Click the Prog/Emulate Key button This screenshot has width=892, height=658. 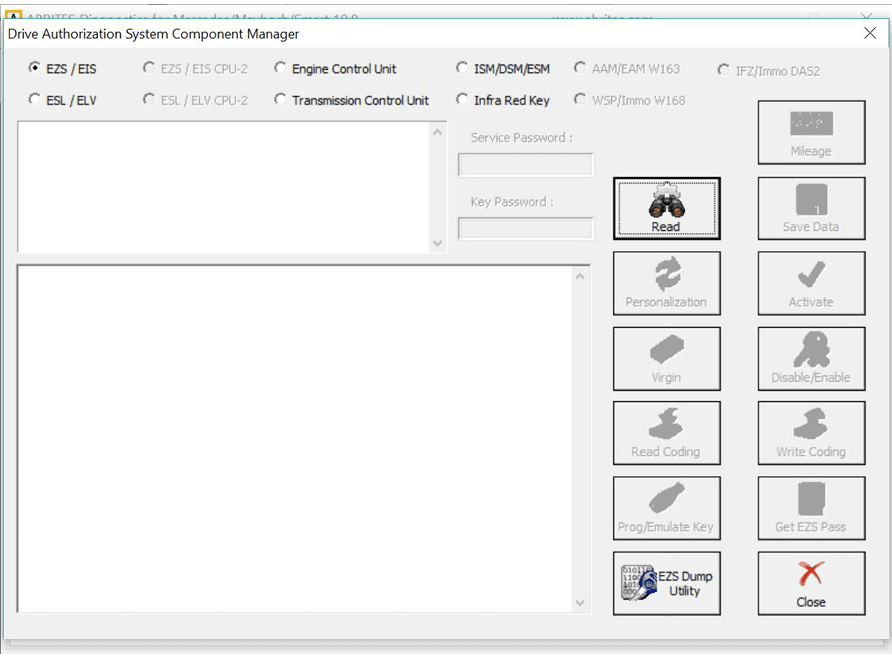(x=666, y=508)
